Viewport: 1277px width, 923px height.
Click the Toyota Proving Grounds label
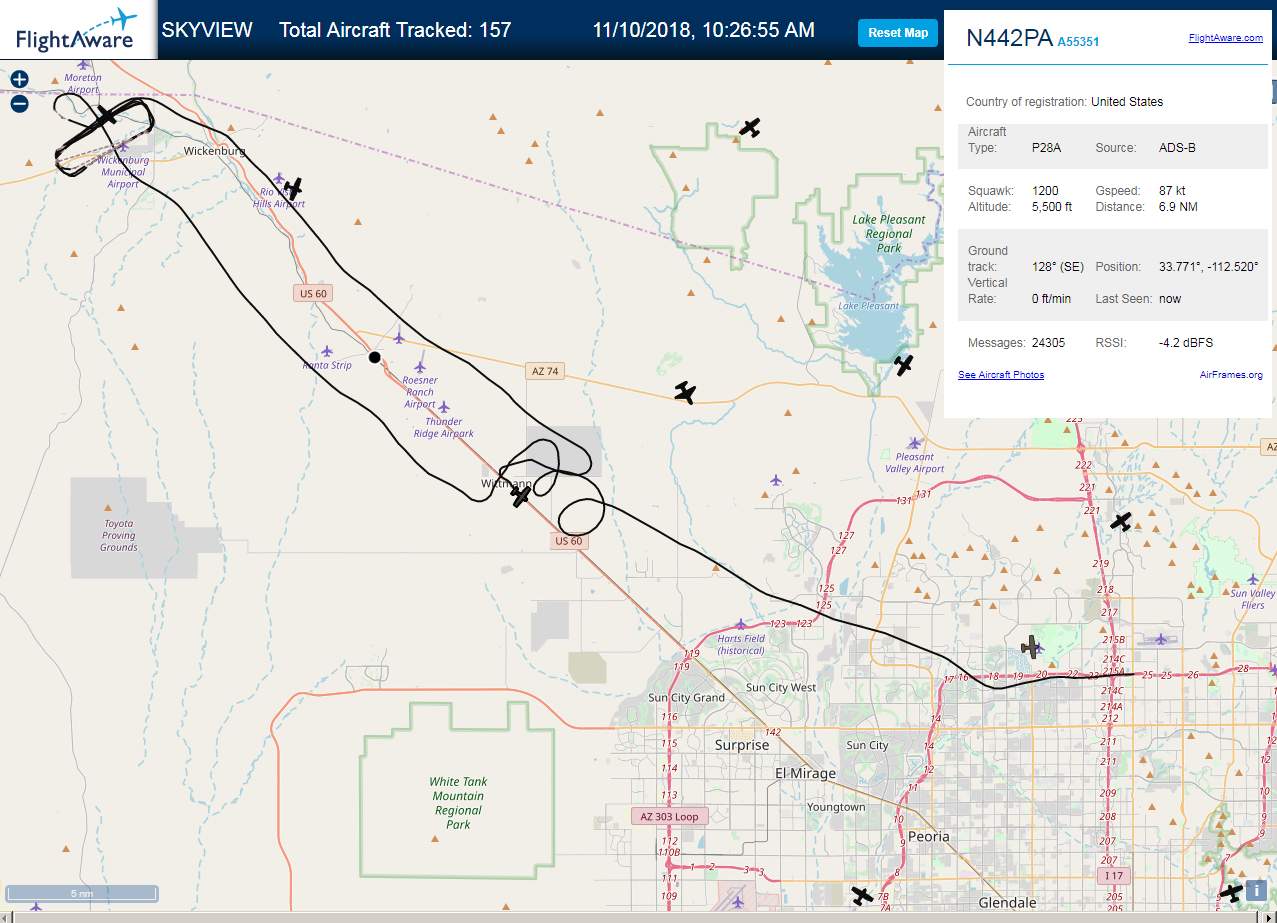point(119,535)
